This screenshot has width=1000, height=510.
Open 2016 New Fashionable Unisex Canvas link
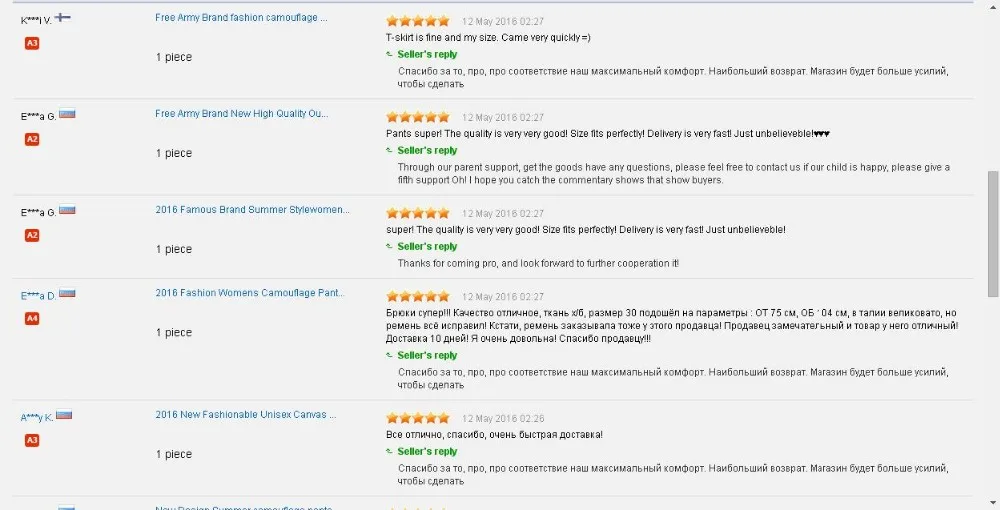coord(246,414)
